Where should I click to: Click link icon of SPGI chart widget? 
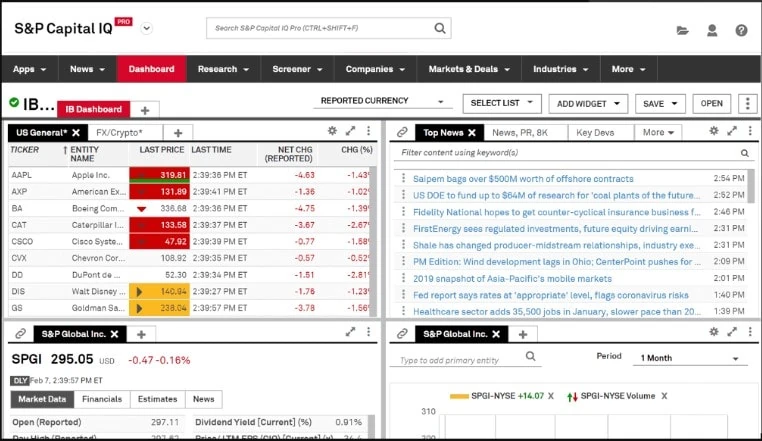402,334
